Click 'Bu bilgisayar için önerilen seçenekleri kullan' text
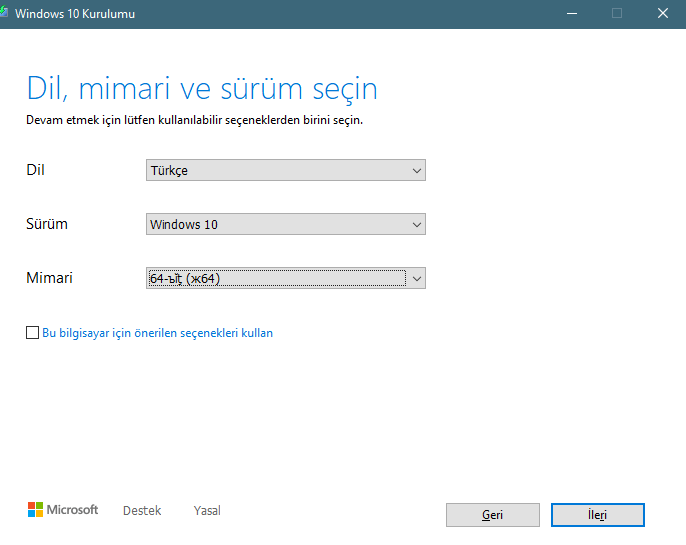The width and height of the screenshot is (686, 545). [x=158, y=333]
